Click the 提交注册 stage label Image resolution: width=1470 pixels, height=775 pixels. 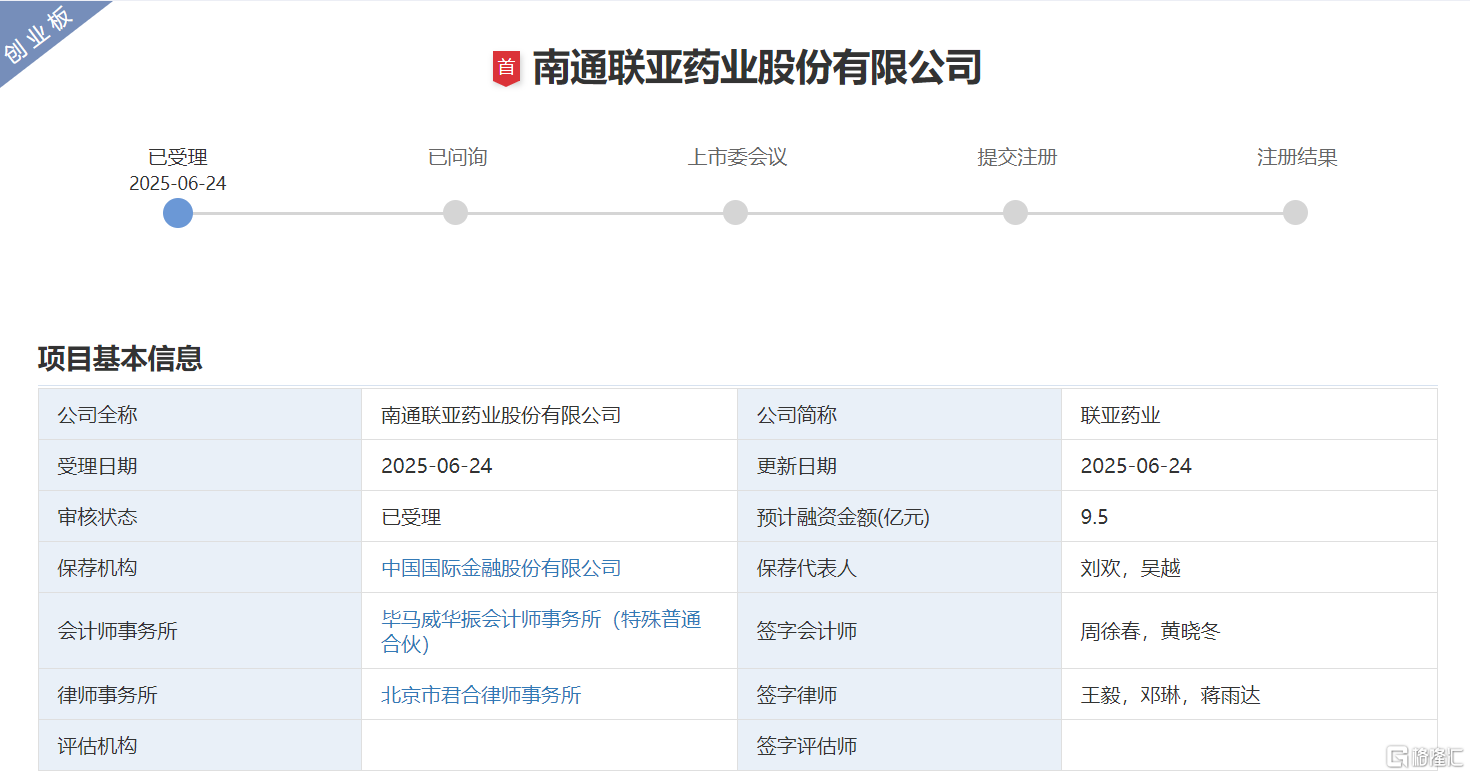[1017, 157]
